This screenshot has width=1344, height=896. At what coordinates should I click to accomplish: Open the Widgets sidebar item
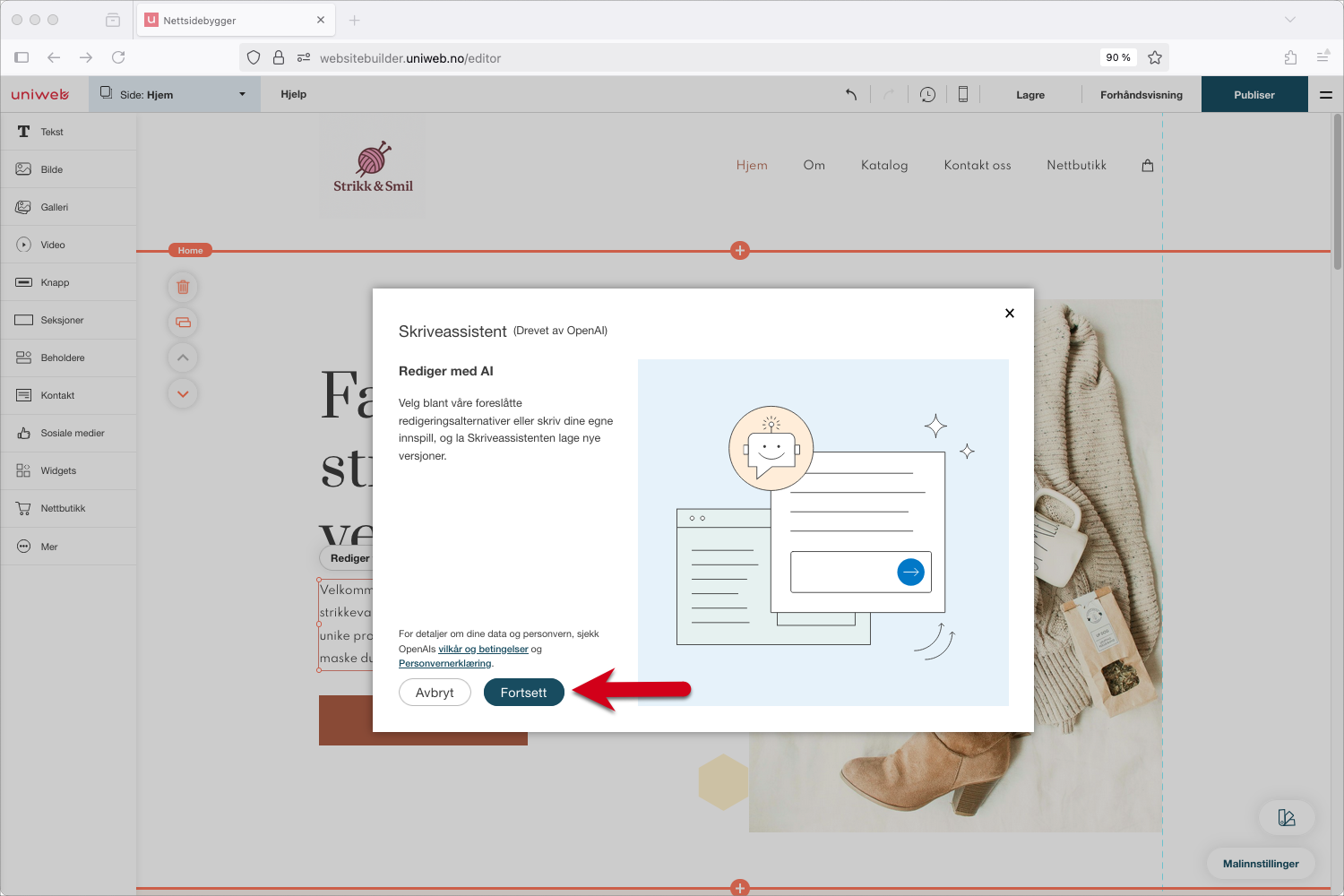[x=68, y=470]
